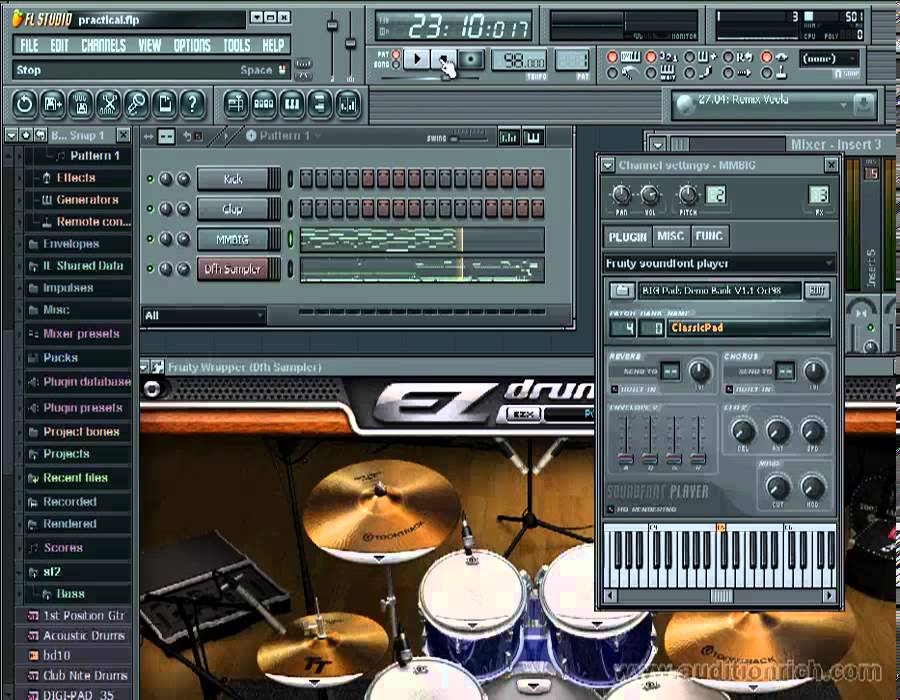
Task: Toggle mute LED for Kick channel
Action: coord(150,179)
